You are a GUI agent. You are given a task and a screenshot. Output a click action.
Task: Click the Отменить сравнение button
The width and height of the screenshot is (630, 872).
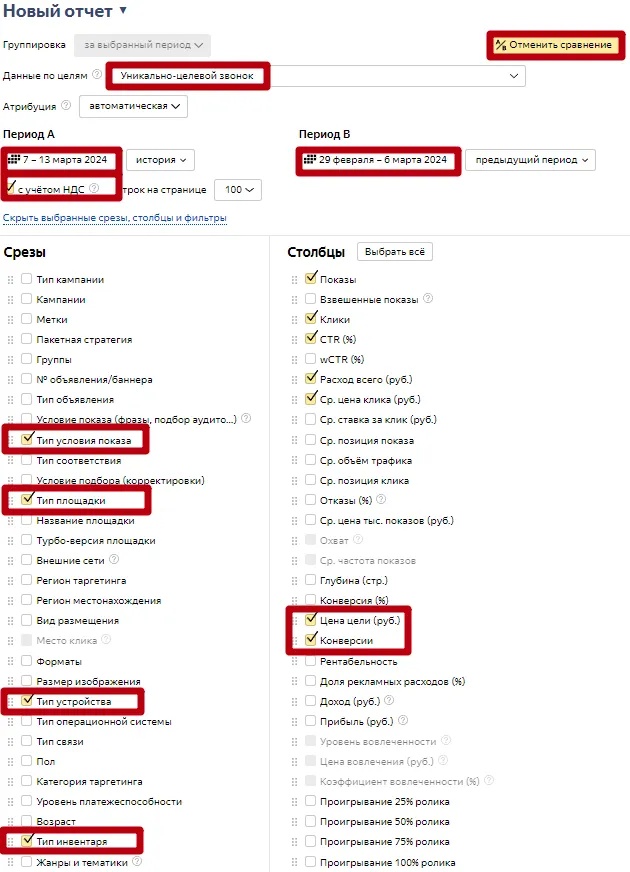553,46
